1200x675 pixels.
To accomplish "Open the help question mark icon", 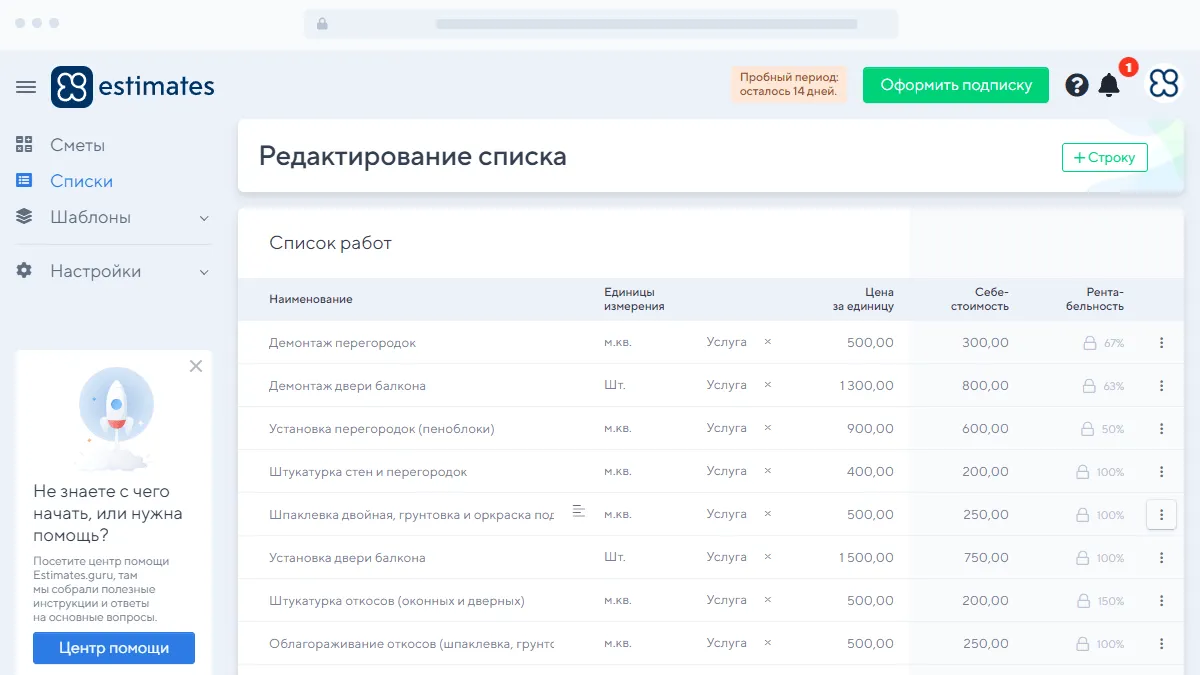I will pos(1076,85).
